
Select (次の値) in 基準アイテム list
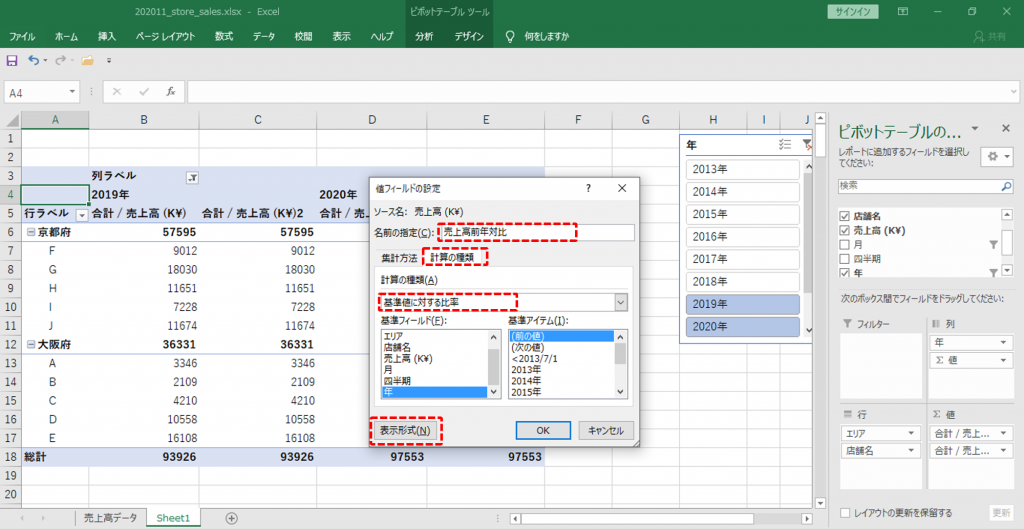tap(562, 347)
